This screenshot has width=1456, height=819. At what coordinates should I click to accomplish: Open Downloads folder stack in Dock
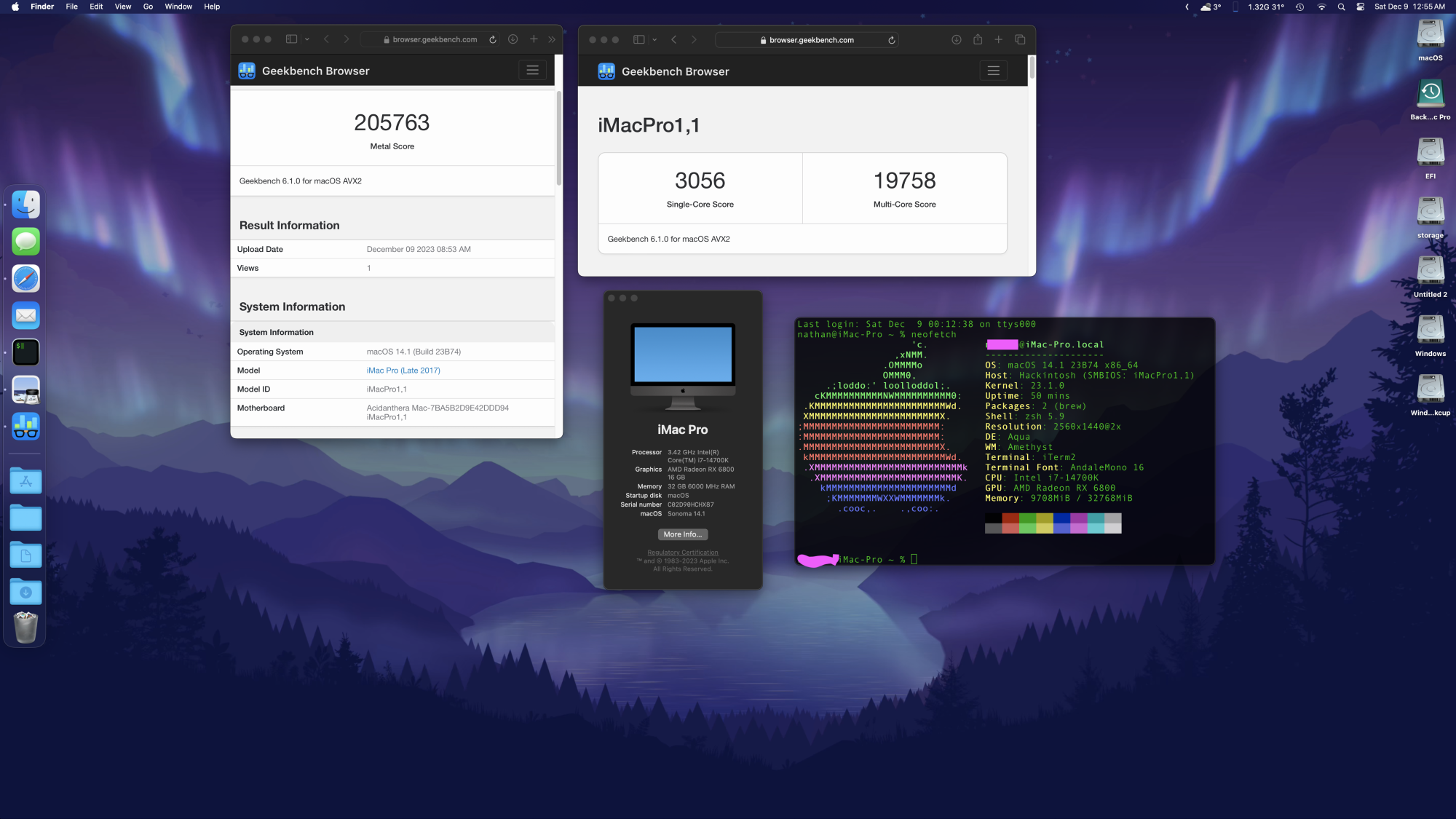click(x=26, y=592)
